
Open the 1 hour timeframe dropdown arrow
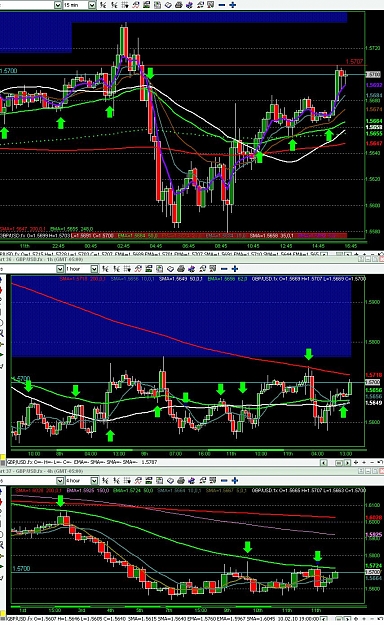[x=94, y=269]
